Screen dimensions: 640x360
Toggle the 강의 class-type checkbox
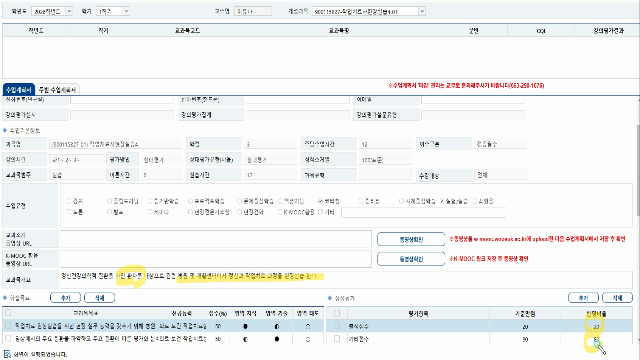pos(69,201)
